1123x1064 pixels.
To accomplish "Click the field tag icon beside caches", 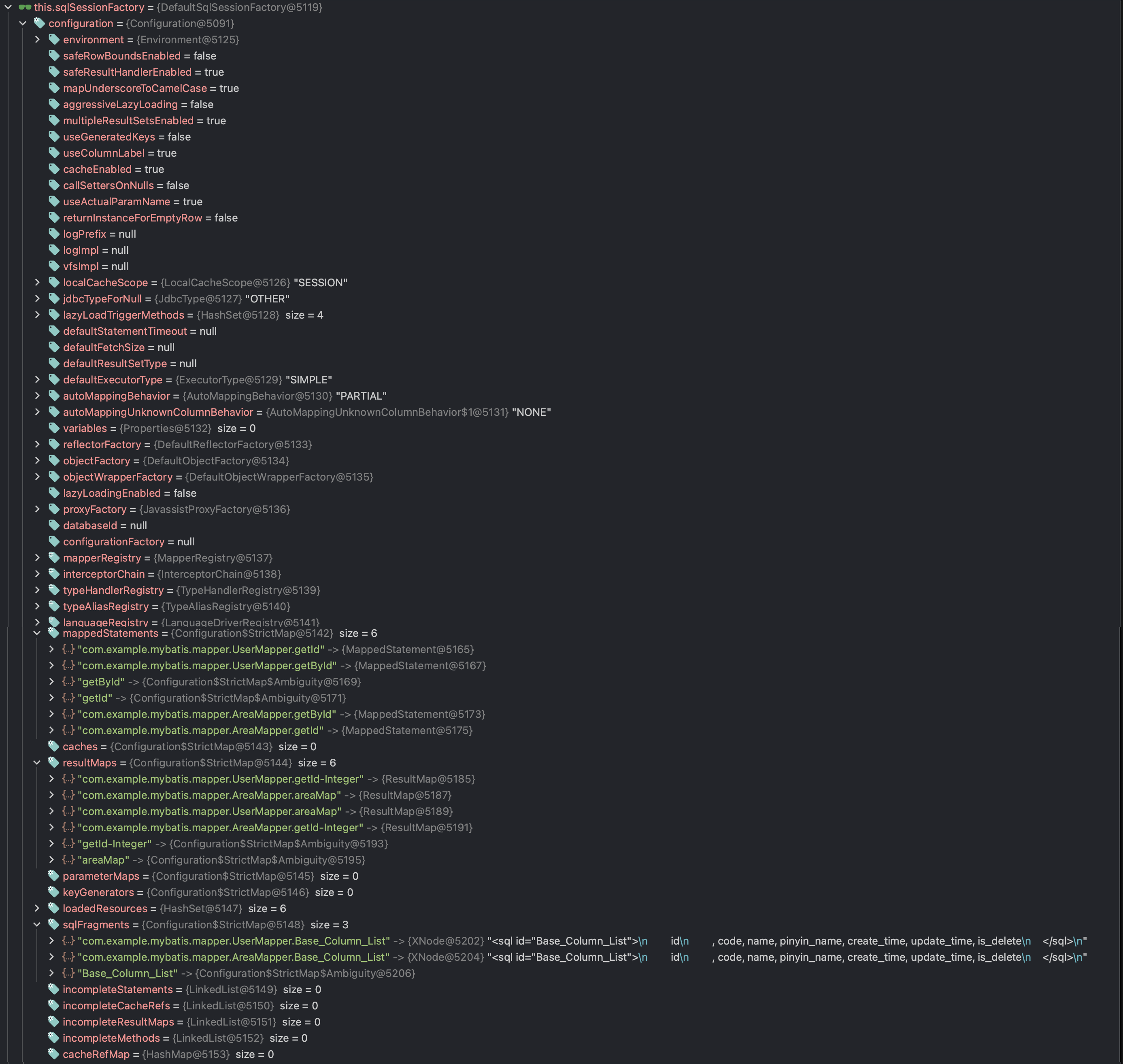I will [x=54, y=747].
